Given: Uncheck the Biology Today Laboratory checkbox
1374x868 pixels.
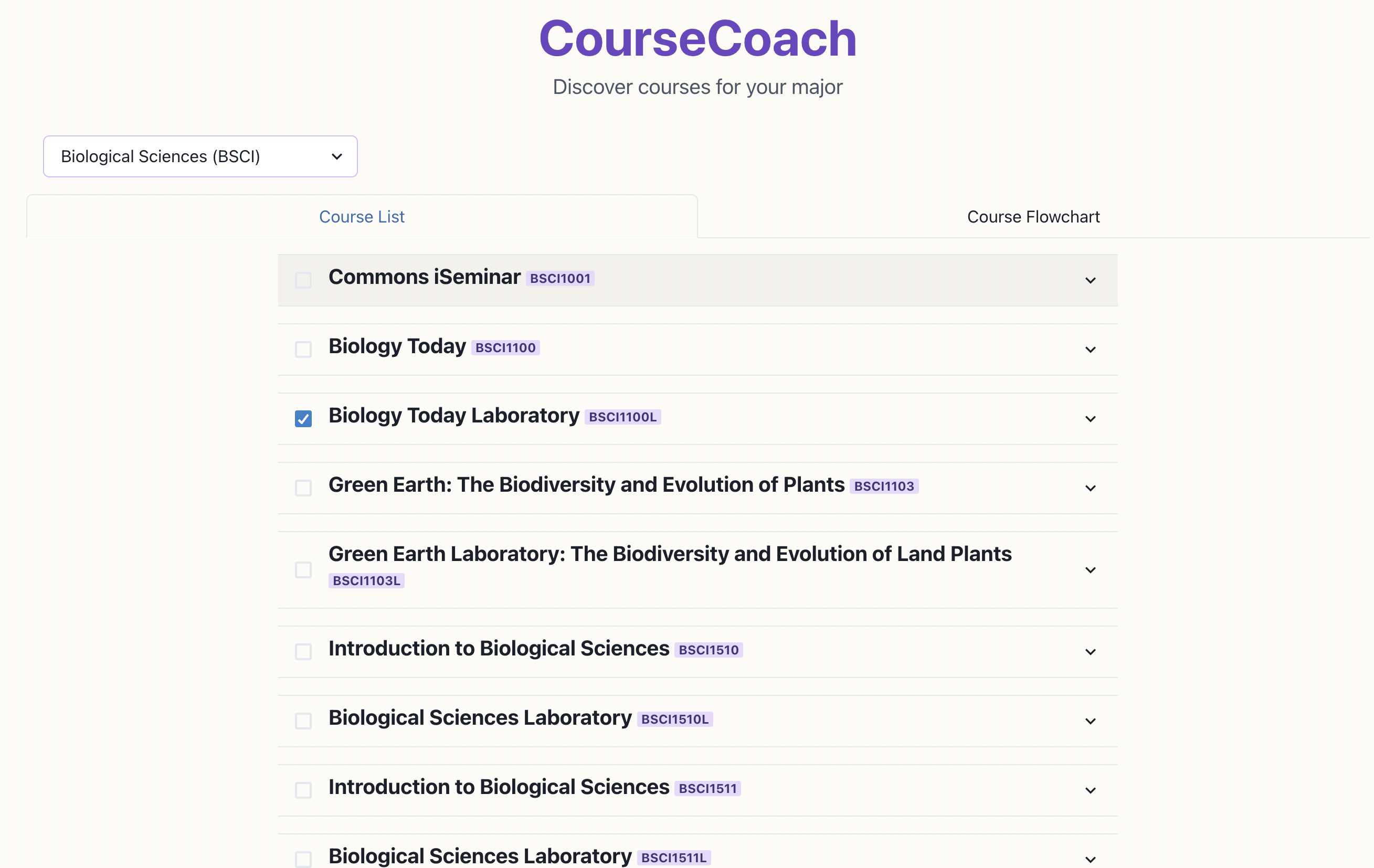Looking at the screenshot, I should 303,419.
